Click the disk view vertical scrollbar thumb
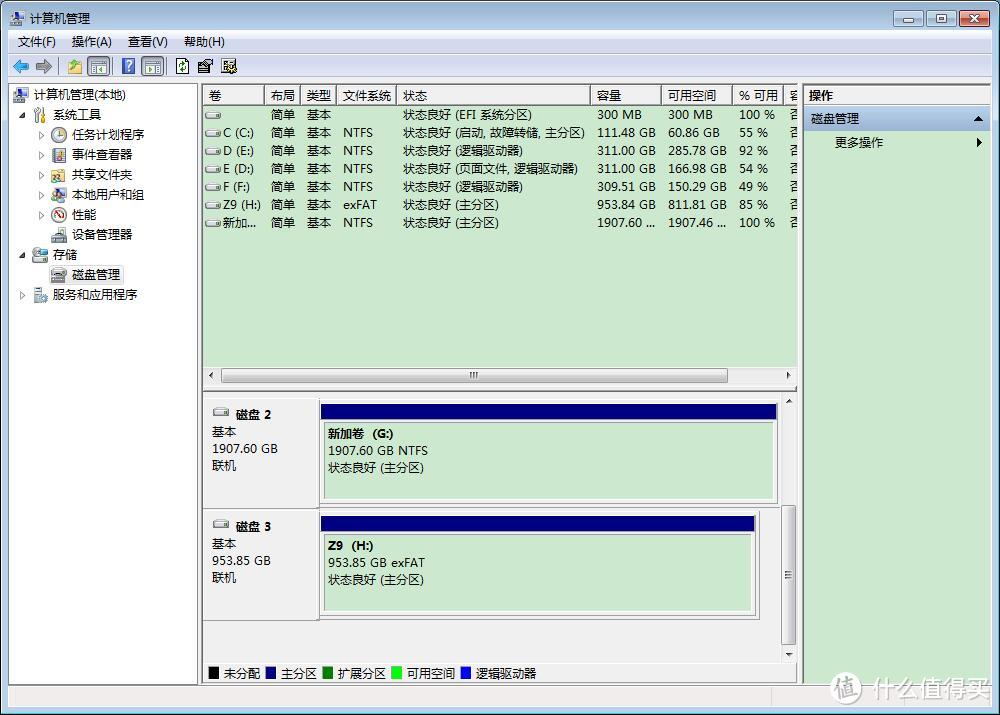This screenshot has width=1000, height=715. (789, 575)
